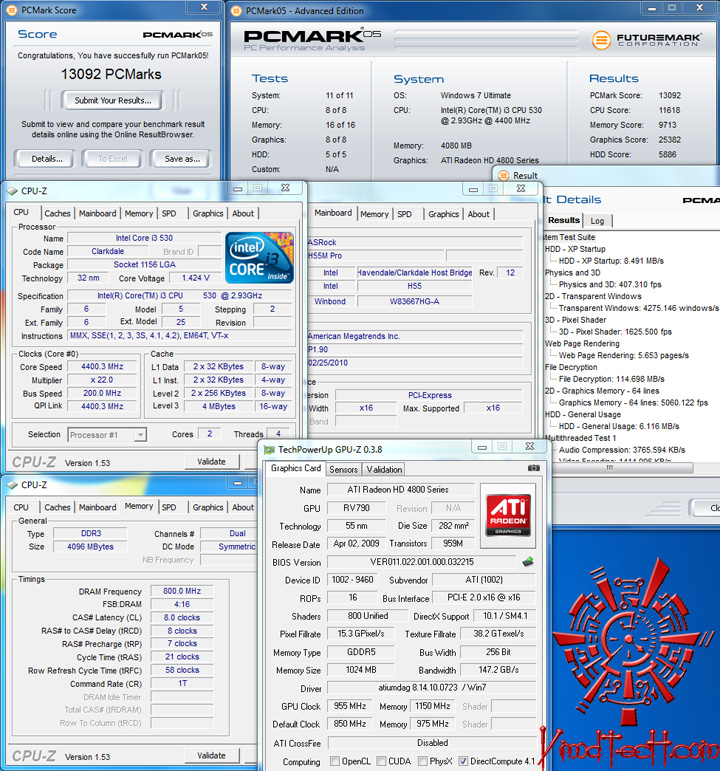Select the Physics and 3D tree entry

pos(572,272)
